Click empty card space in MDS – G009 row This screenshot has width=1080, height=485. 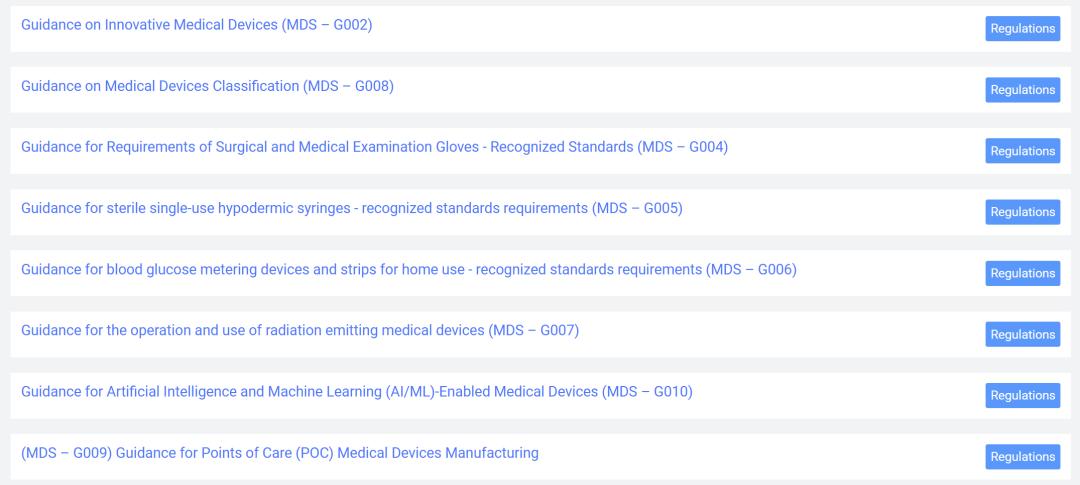click(x=760, y=456)
